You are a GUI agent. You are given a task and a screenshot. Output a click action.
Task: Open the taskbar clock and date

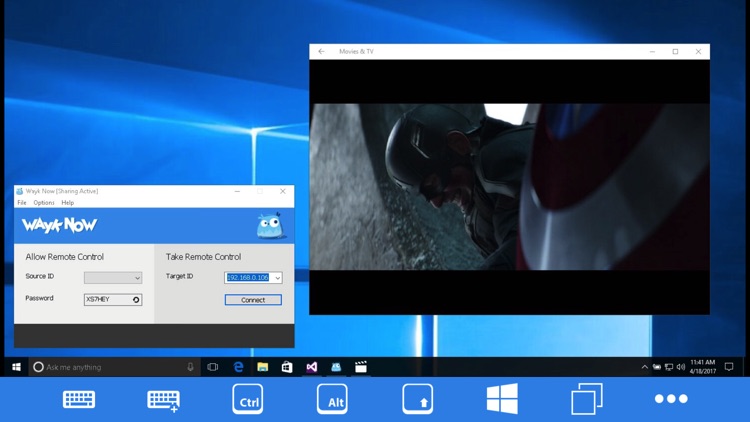(x=703, y=367)
